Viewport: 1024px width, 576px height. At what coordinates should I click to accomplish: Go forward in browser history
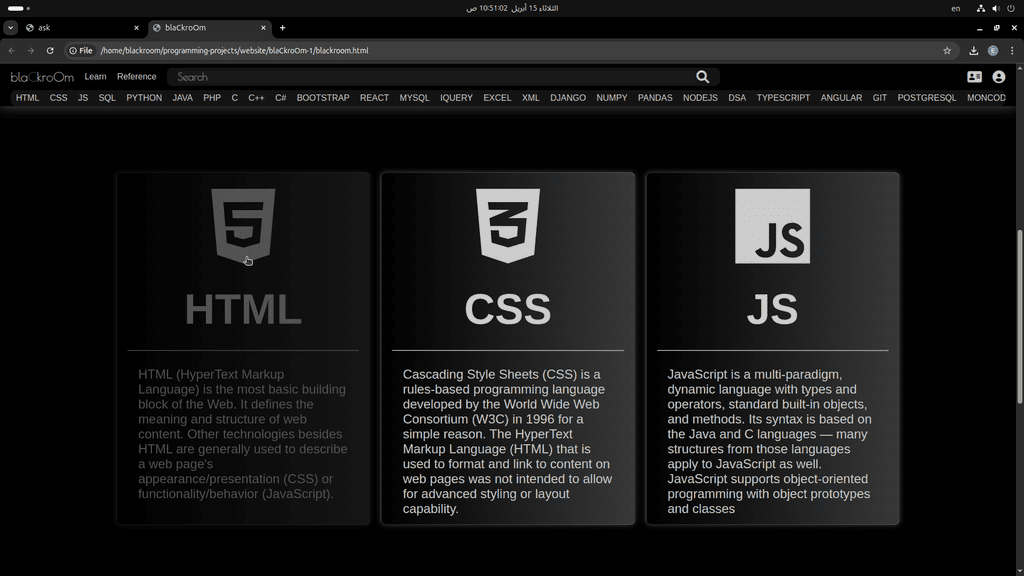point(31,50)
